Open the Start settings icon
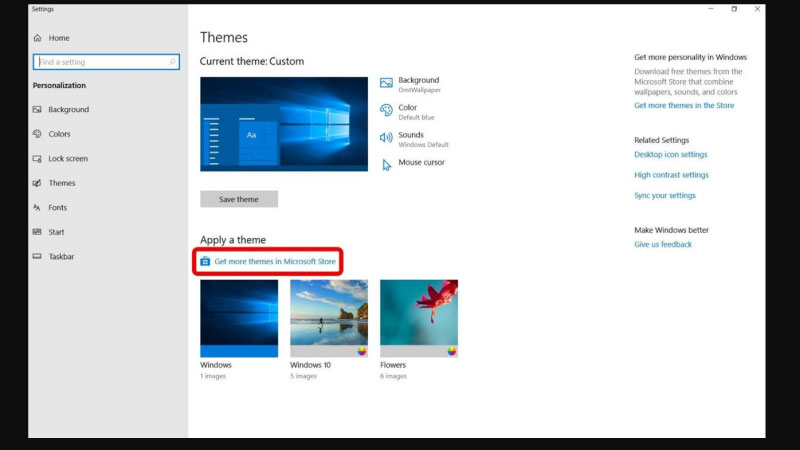Viewport: 800px width, 450px height. pos(37,232)
